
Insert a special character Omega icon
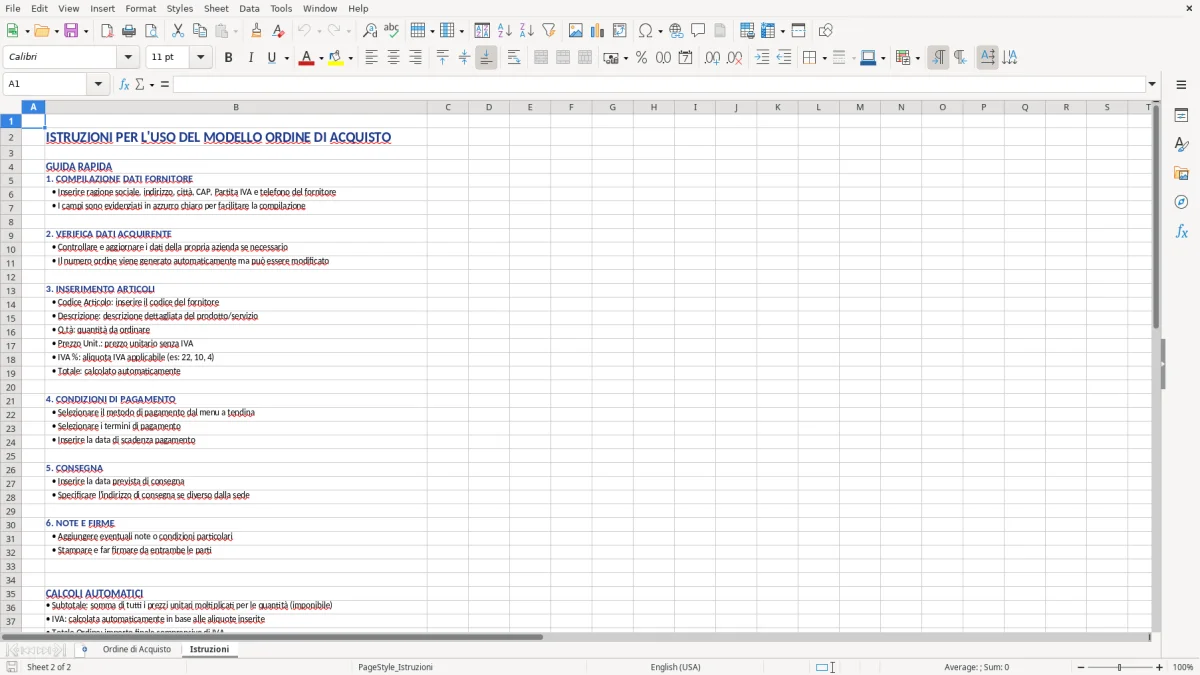click(646, 31)
